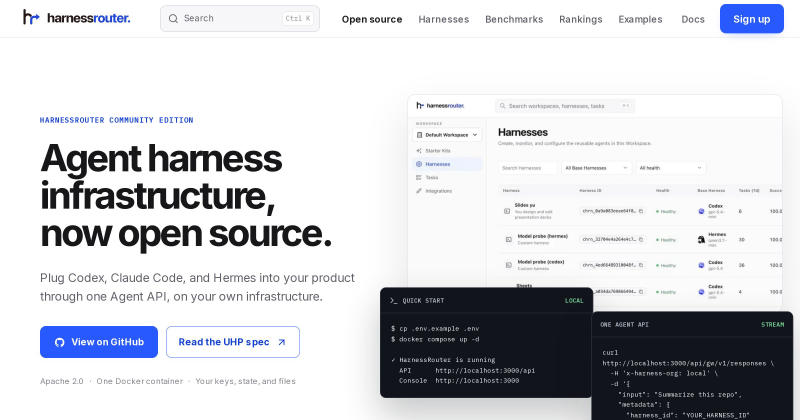Click the HARNESSROUTER COMMUNITY EDITION label
Image resolution: width=800 pixels, height=420 pixels.
tap(117, 120)
